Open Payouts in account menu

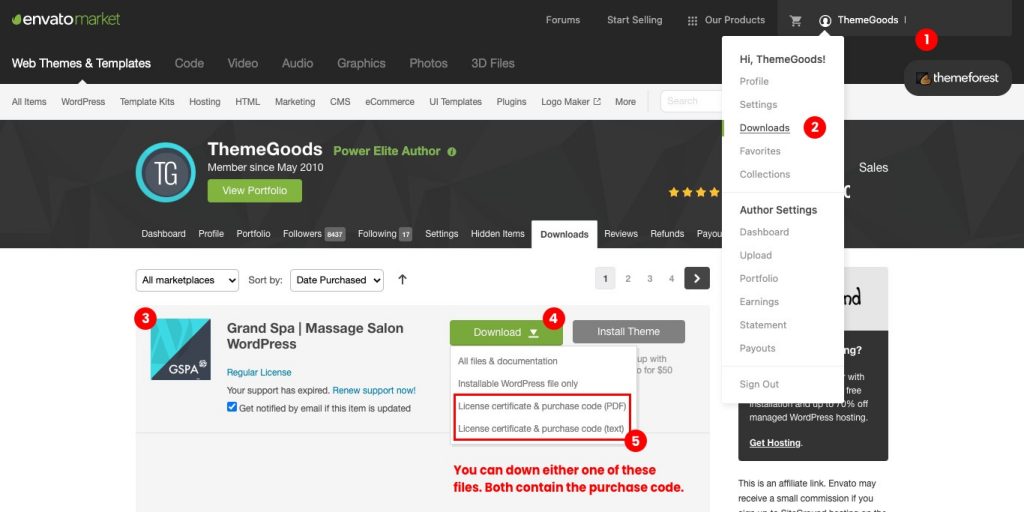(x=758, y=348)
